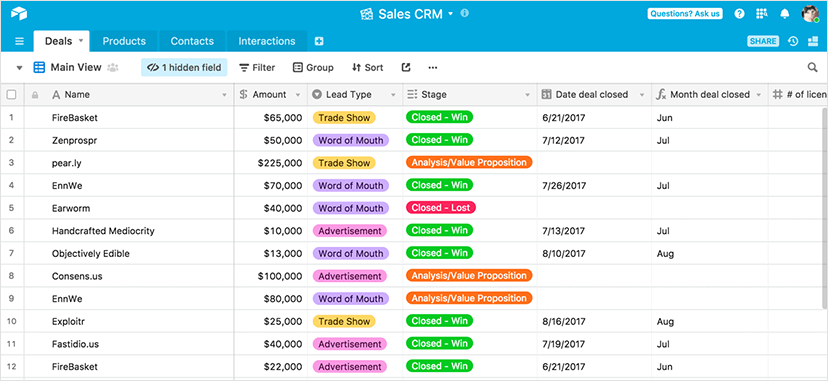The height and width of the screenshot is (381, 828).
Task: Click the Lead Type single select icon
Action: click(x=317, y=94)
